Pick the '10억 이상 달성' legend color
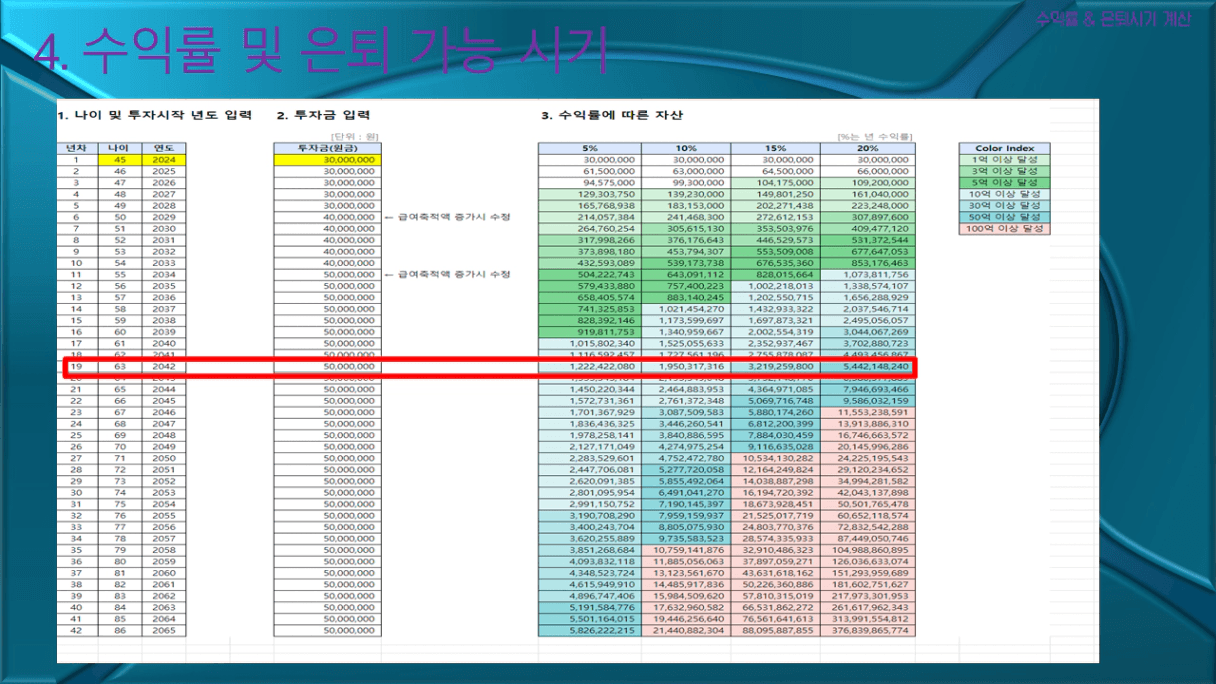Screen dimensions: 1216x684 coord(1004,194)
